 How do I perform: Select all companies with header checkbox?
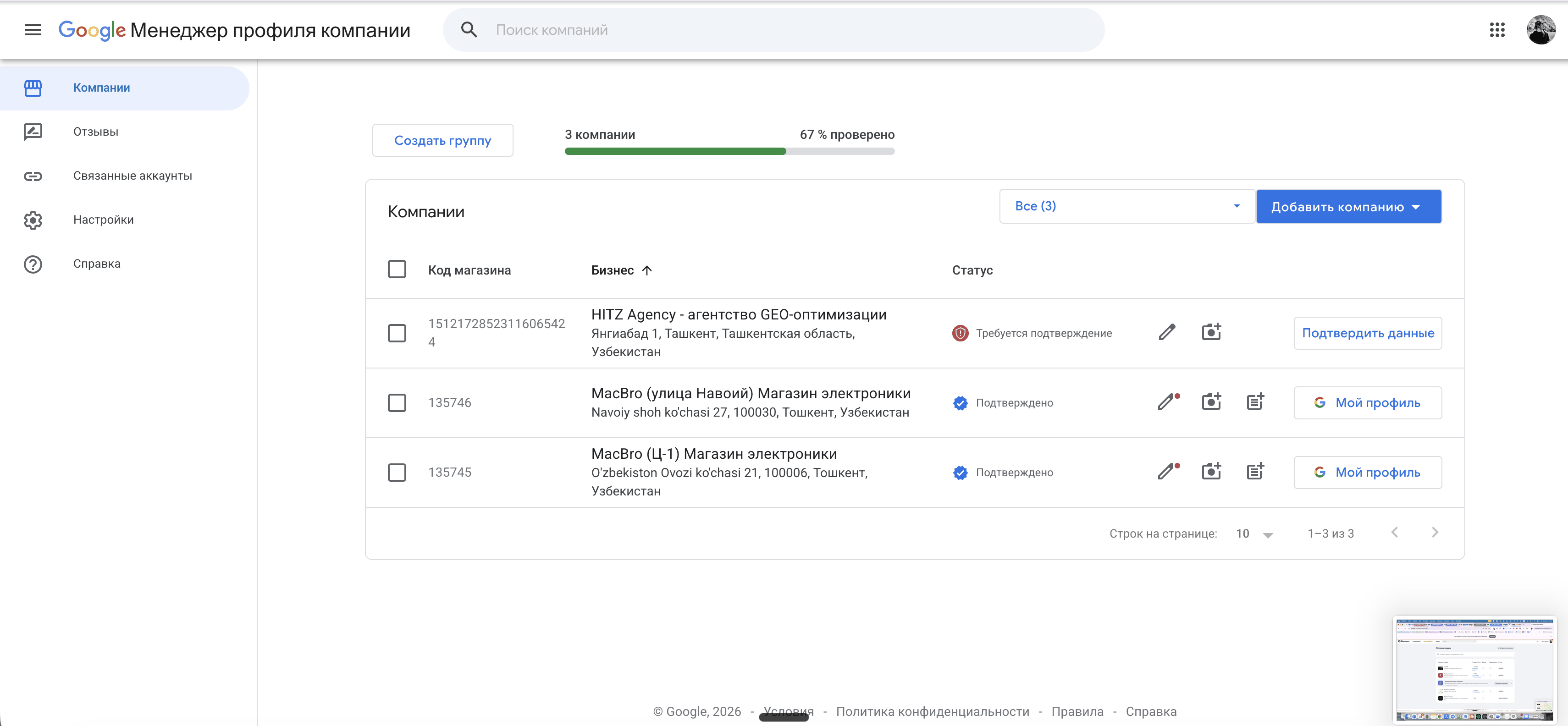point(397,269)
